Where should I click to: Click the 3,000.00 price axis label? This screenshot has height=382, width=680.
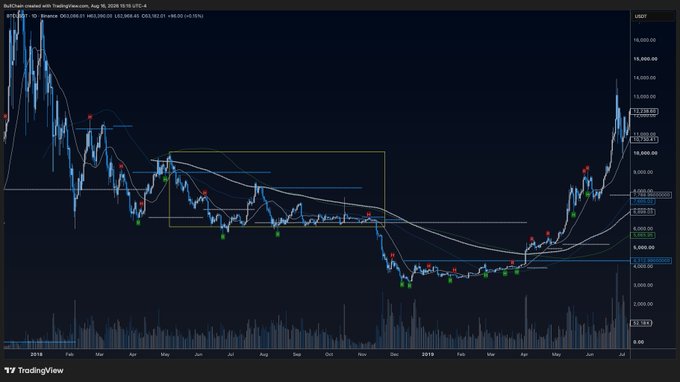tap(643, 285)
